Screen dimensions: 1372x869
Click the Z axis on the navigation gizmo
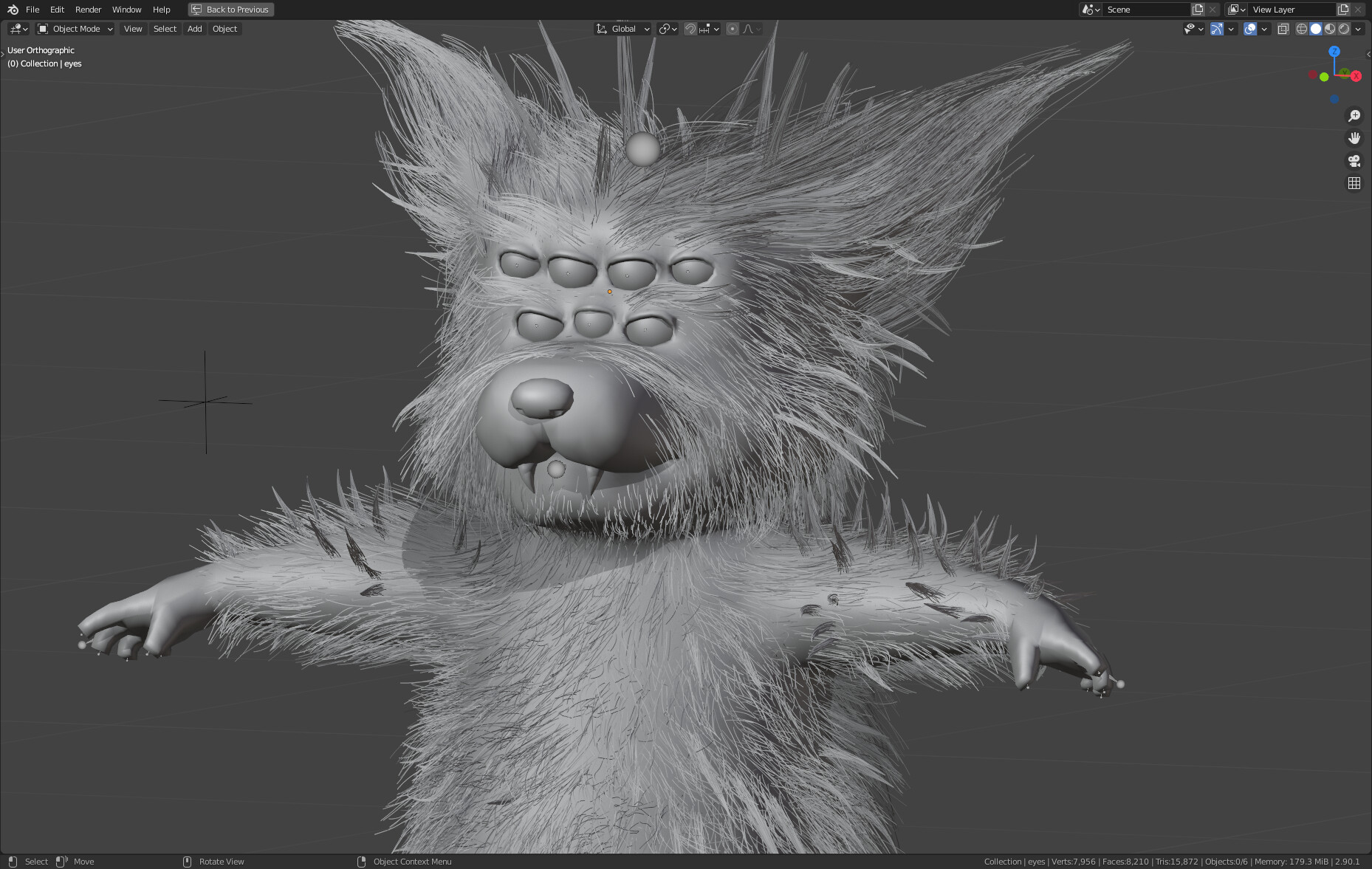click(1334, 52)
